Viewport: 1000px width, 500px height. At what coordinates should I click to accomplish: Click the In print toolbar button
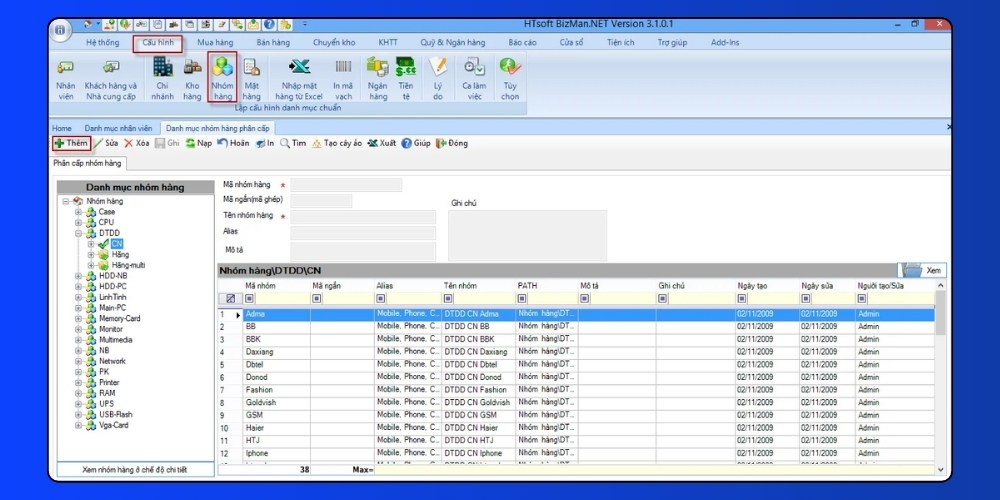coord(265,143)
